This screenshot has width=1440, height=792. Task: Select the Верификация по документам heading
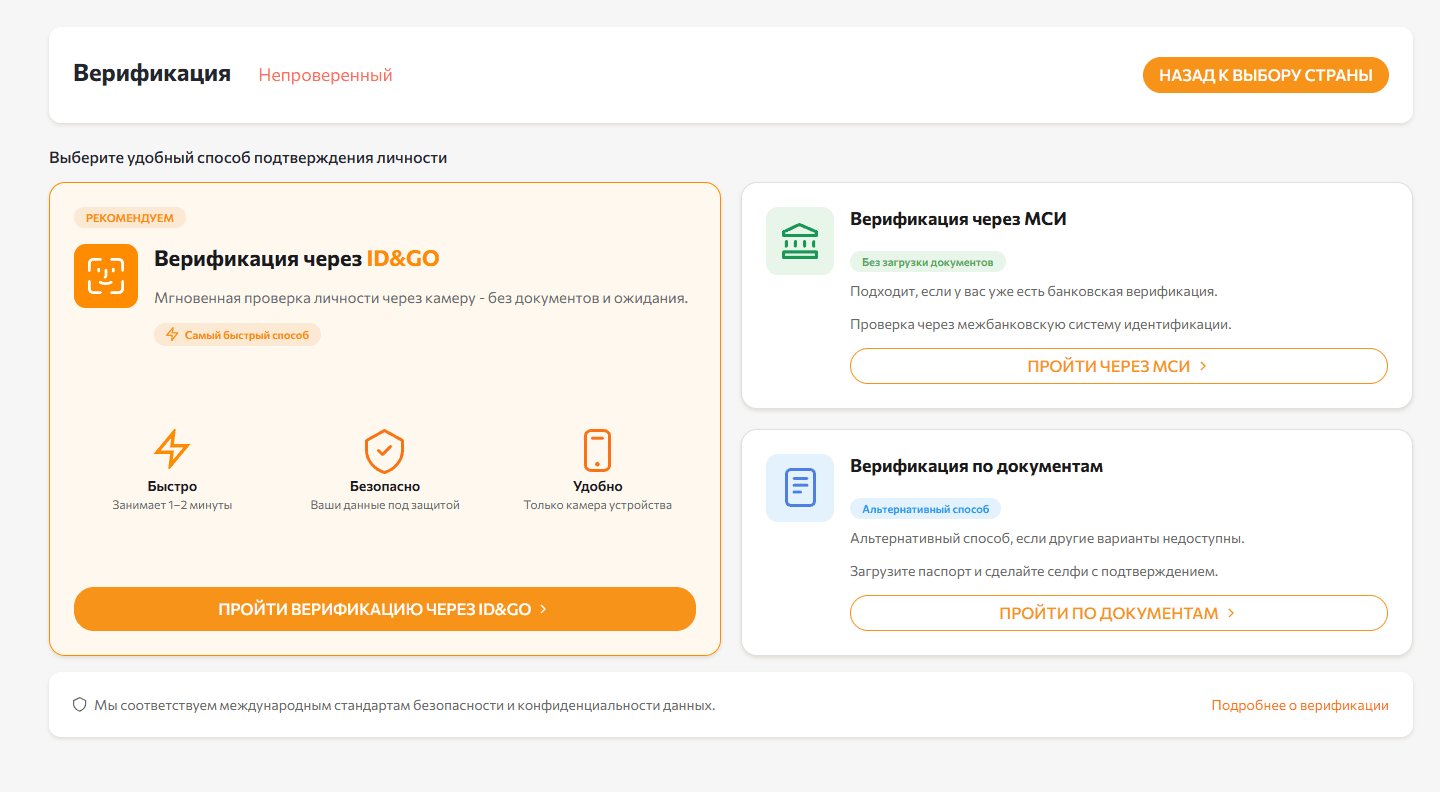click(x=976, y=466)
